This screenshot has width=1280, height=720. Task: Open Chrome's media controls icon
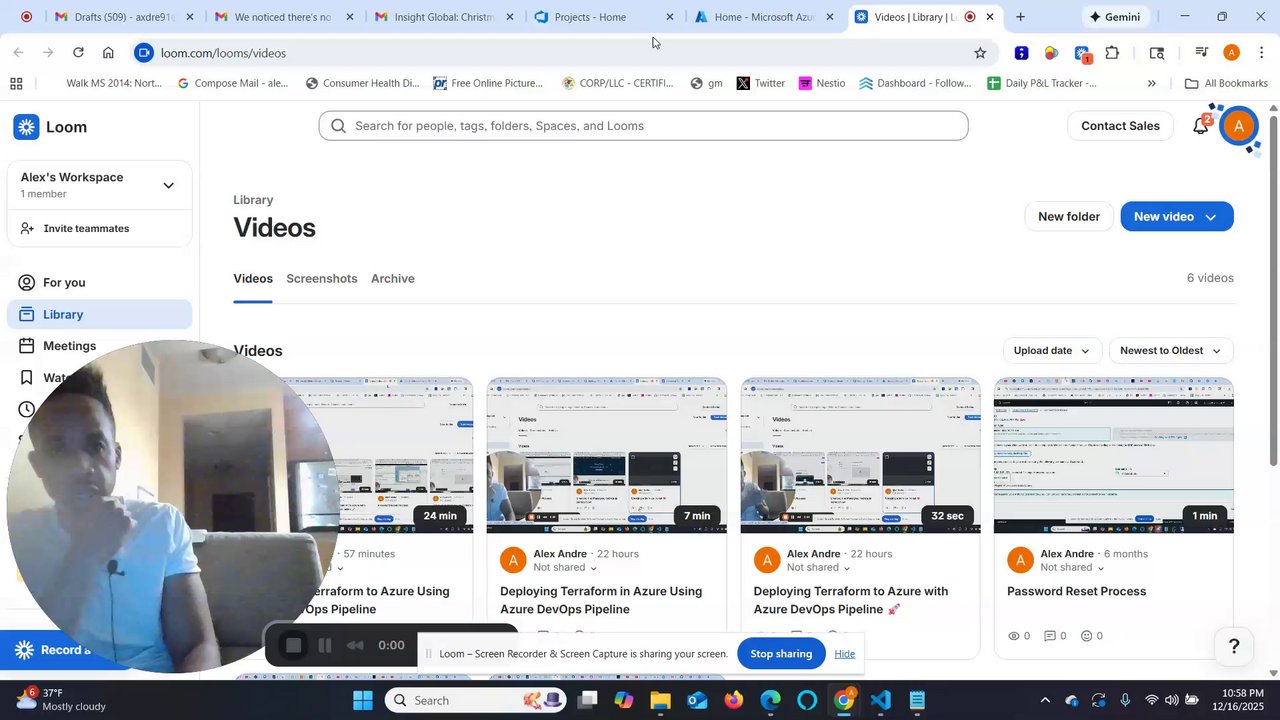(1201, 53)
